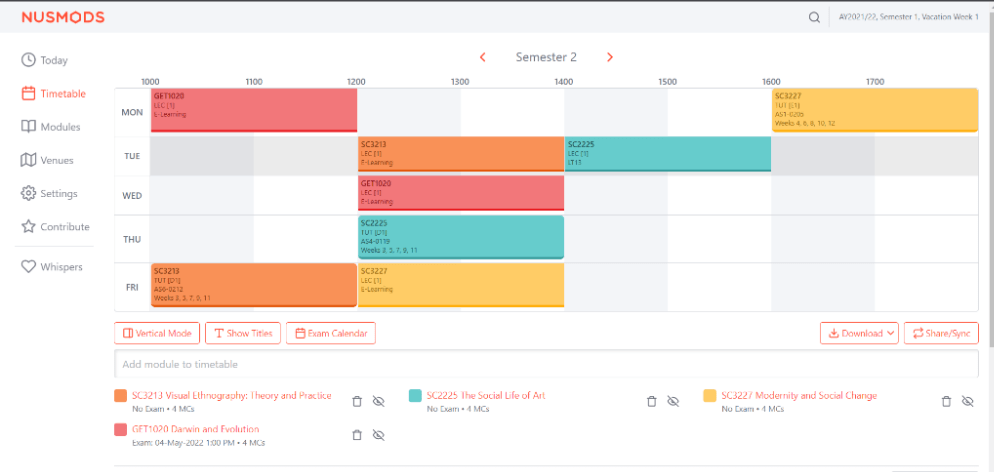The height and width of the screenshot is (472, 994).
Task: Switch timetable to Vertical Mode
Action: 157,333
